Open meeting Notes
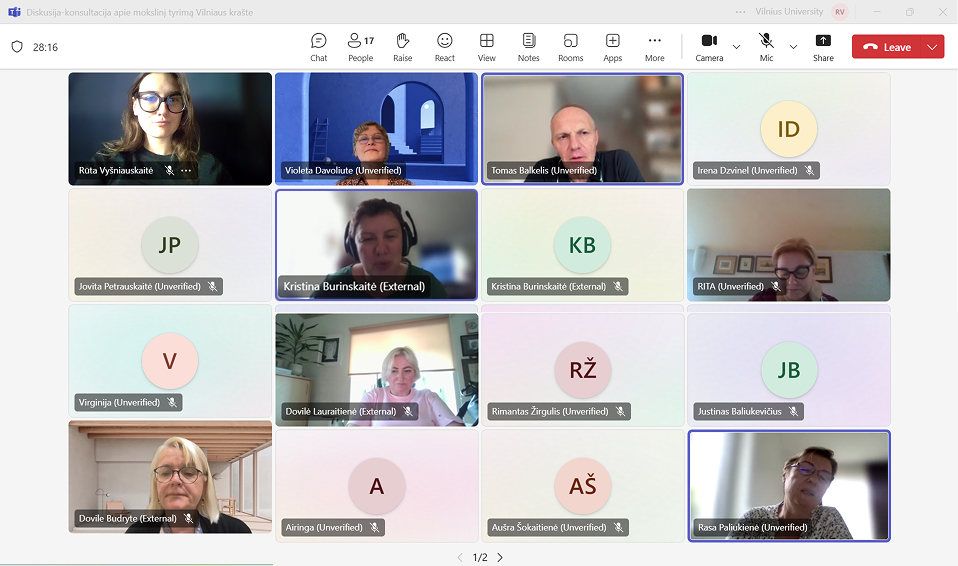Image resolution: width=958 pixels, height=566 pixels. [x=528, y=47]
